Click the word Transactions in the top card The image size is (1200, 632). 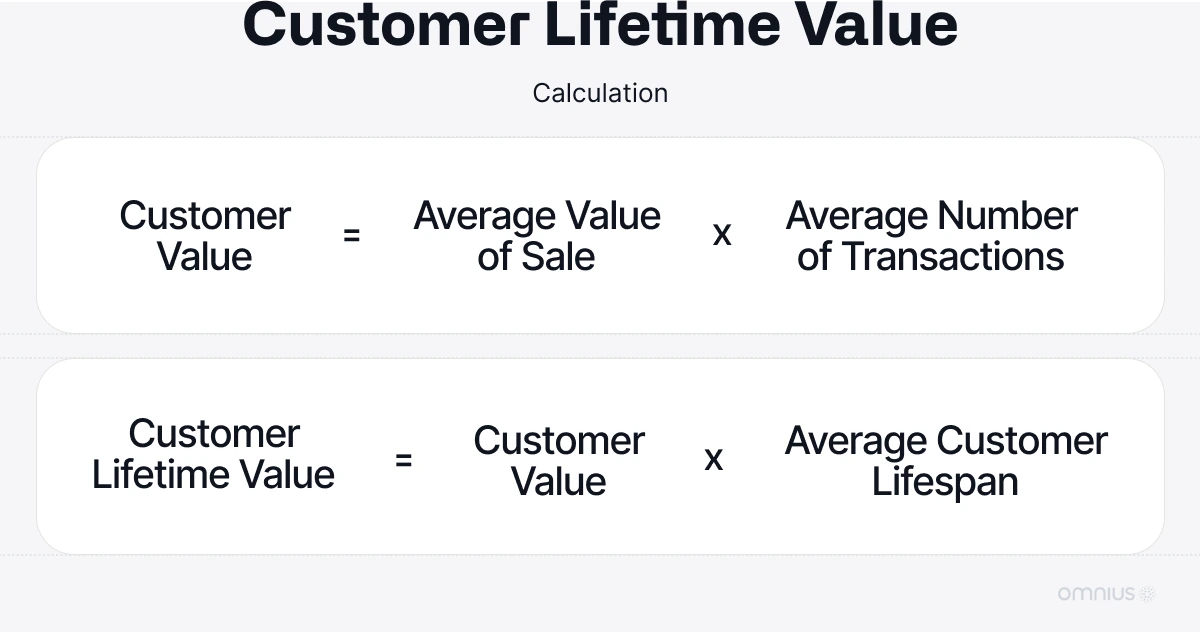coord(953,257)
